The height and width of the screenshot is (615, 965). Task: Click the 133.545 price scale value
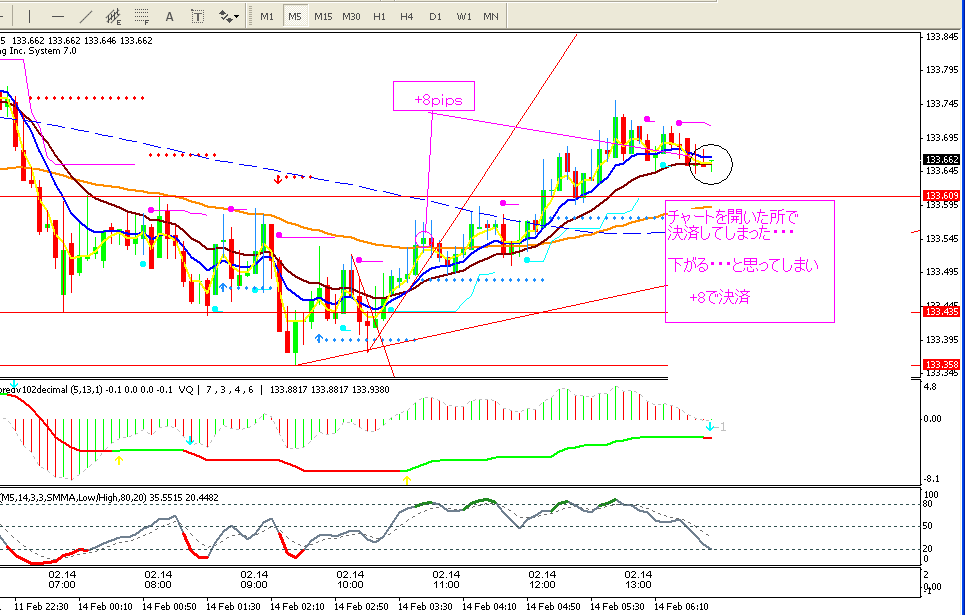point(942,238)
